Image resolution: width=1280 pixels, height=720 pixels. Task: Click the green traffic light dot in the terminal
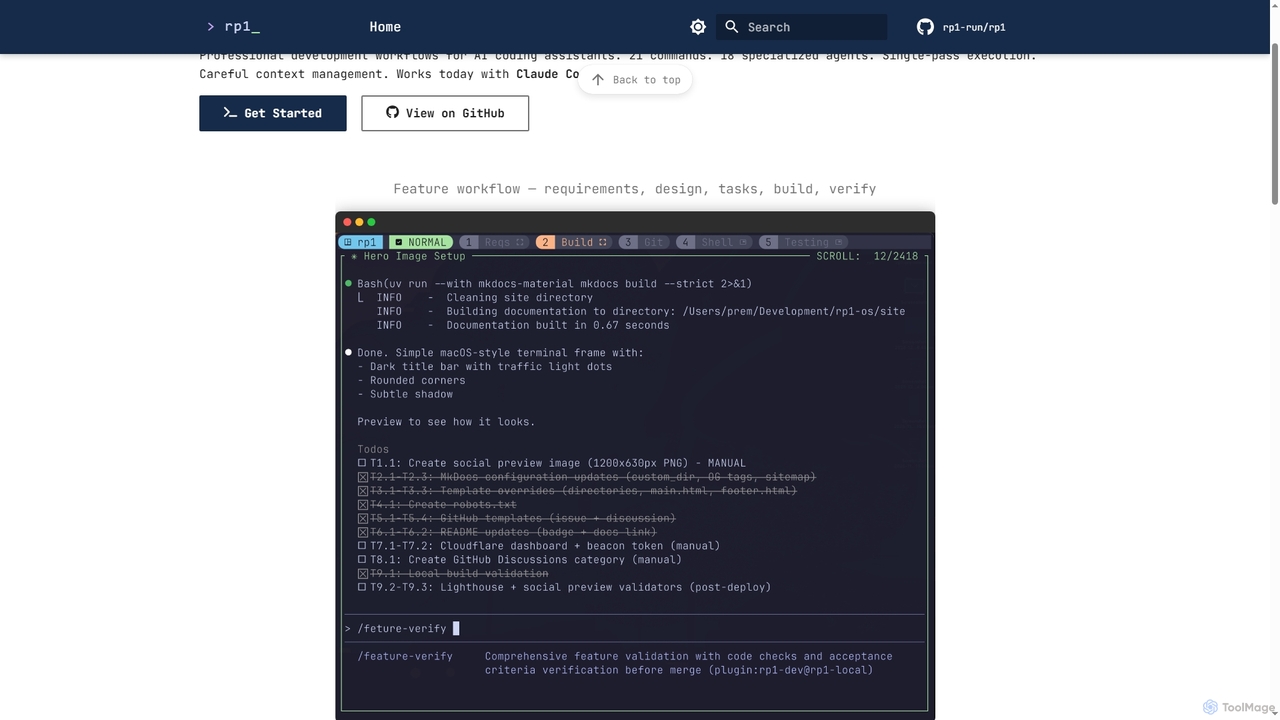(x=371, y=222)
